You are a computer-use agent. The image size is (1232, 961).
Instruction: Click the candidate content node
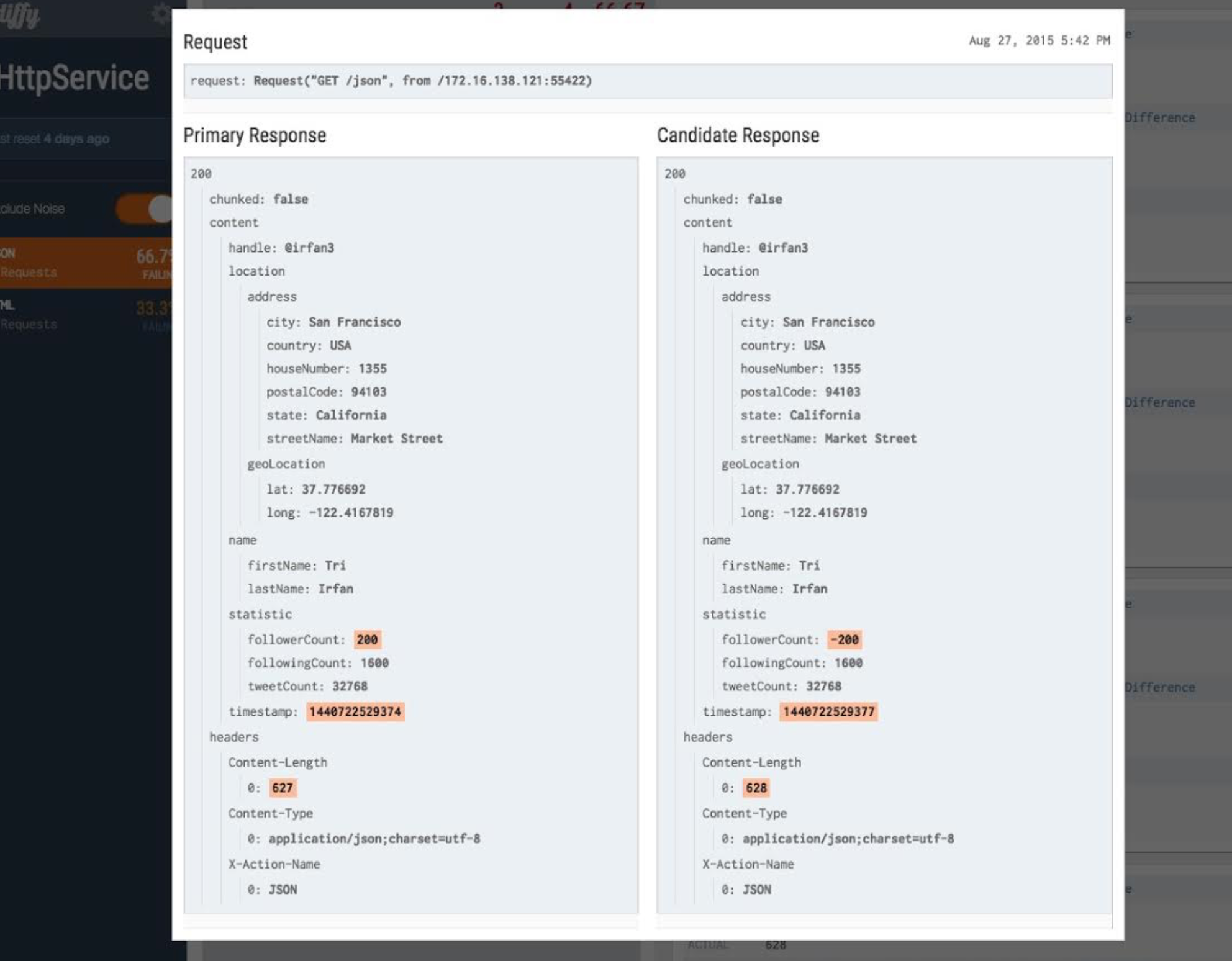[708, 222]
